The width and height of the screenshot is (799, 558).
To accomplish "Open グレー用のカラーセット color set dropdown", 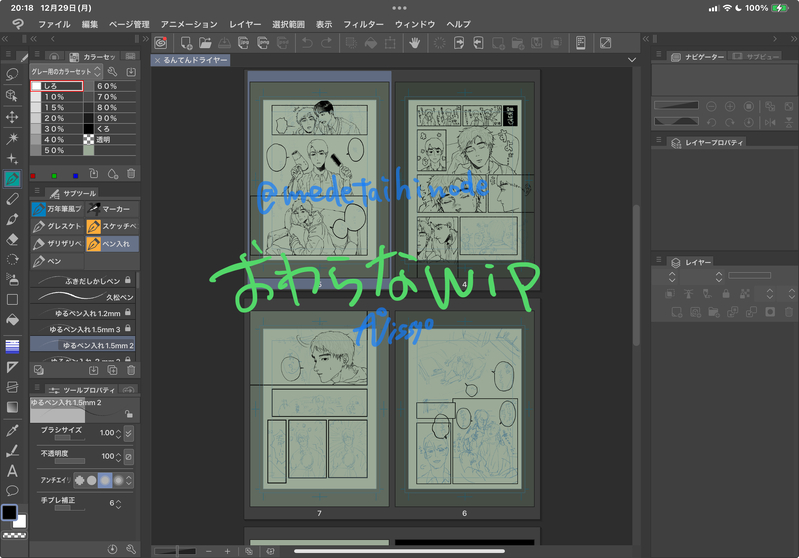I will pyautogui.click(x=66, y=72).
